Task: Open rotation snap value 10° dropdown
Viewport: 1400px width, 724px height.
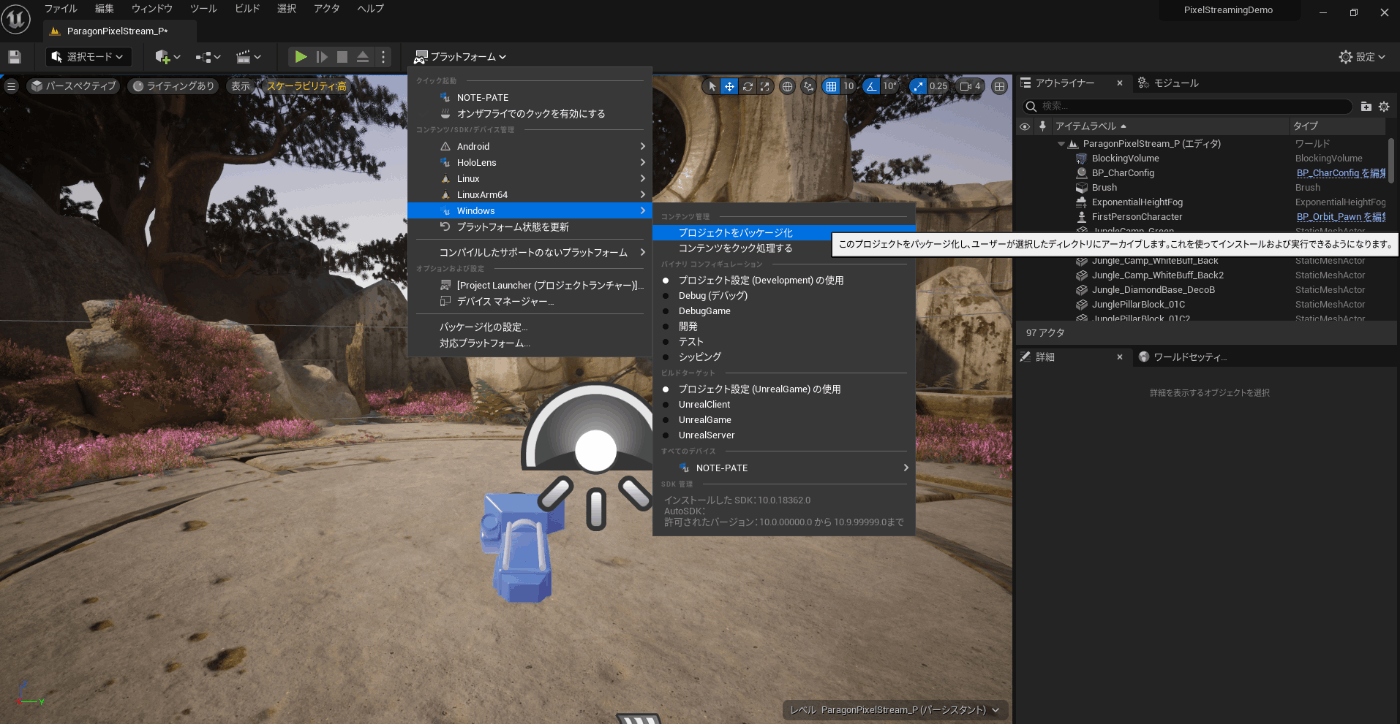Action: pos(890,86)
